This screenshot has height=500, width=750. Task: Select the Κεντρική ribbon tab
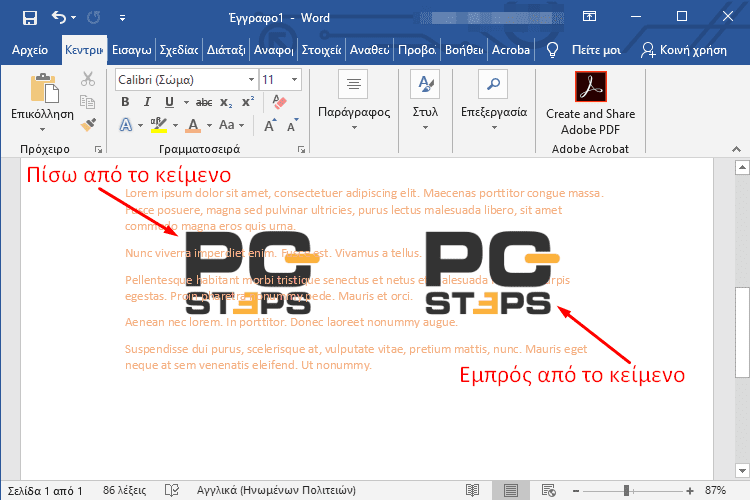pyautogui.click(x=84, y=50)
